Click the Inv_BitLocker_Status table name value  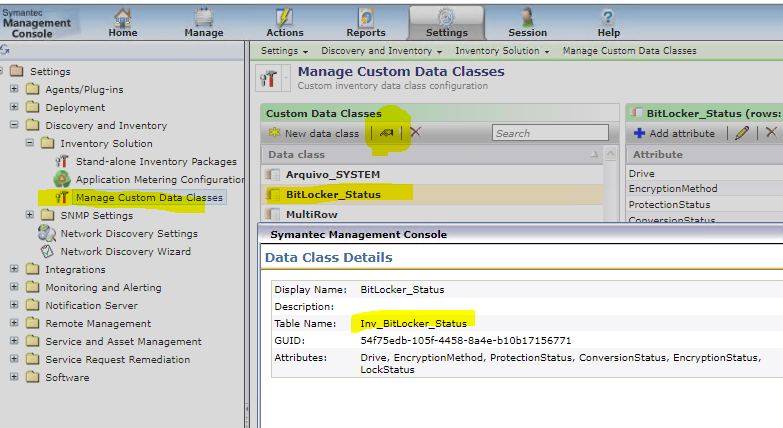point(413,323)
